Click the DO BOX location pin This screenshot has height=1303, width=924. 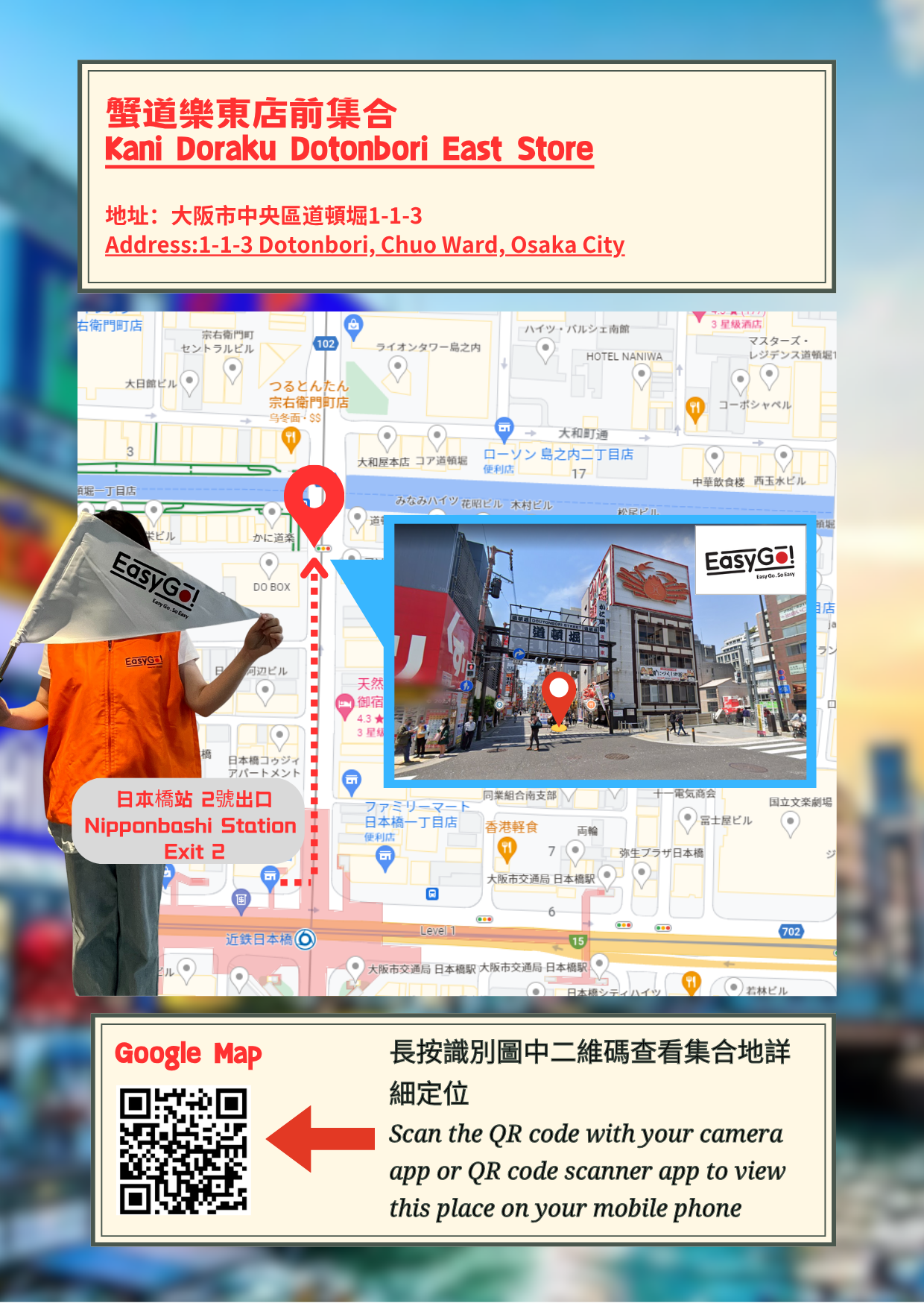268,564
